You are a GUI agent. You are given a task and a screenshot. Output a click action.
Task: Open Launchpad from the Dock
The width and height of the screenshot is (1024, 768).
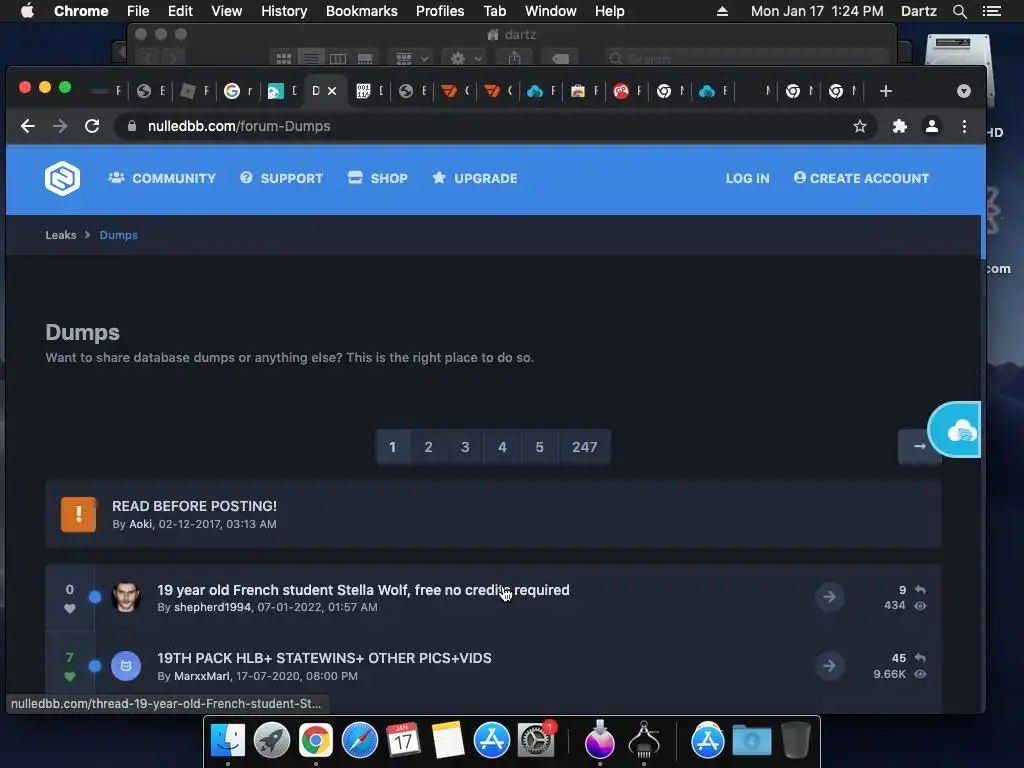pos(272,741)
